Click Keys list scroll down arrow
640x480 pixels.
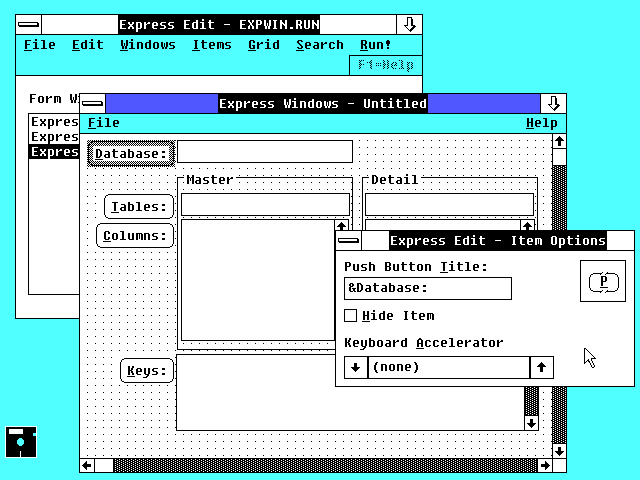click(x=531, y=423)
